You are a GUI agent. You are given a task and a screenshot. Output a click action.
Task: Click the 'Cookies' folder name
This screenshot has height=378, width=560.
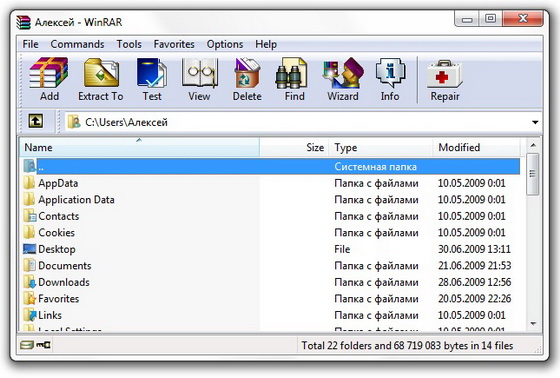pyautogui.click(x=56, y=233)
